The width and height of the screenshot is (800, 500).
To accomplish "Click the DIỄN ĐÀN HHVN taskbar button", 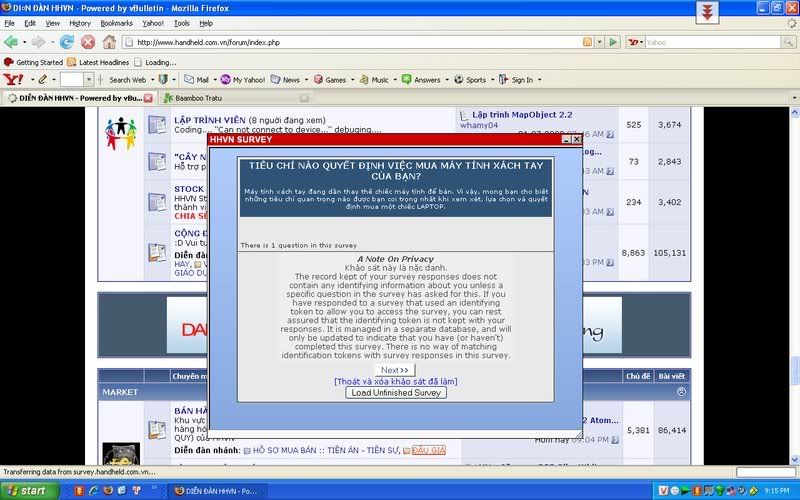I will (x=217, y=491).
